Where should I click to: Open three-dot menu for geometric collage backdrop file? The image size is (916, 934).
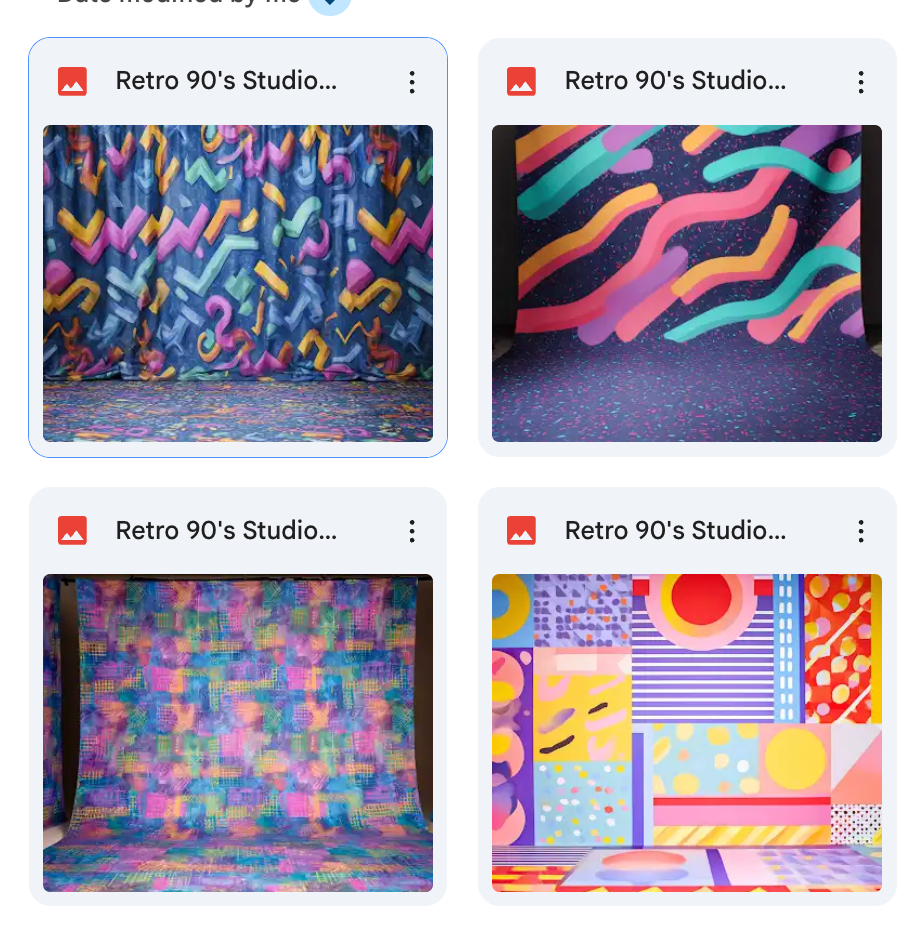(x=860, y=531)
